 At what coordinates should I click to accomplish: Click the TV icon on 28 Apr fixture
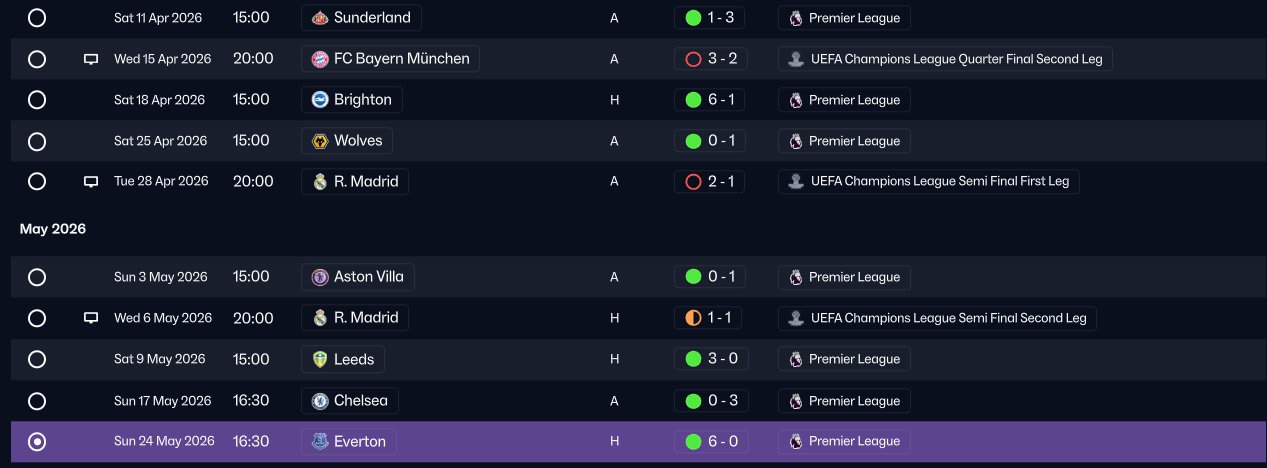[x=91, y=182]
